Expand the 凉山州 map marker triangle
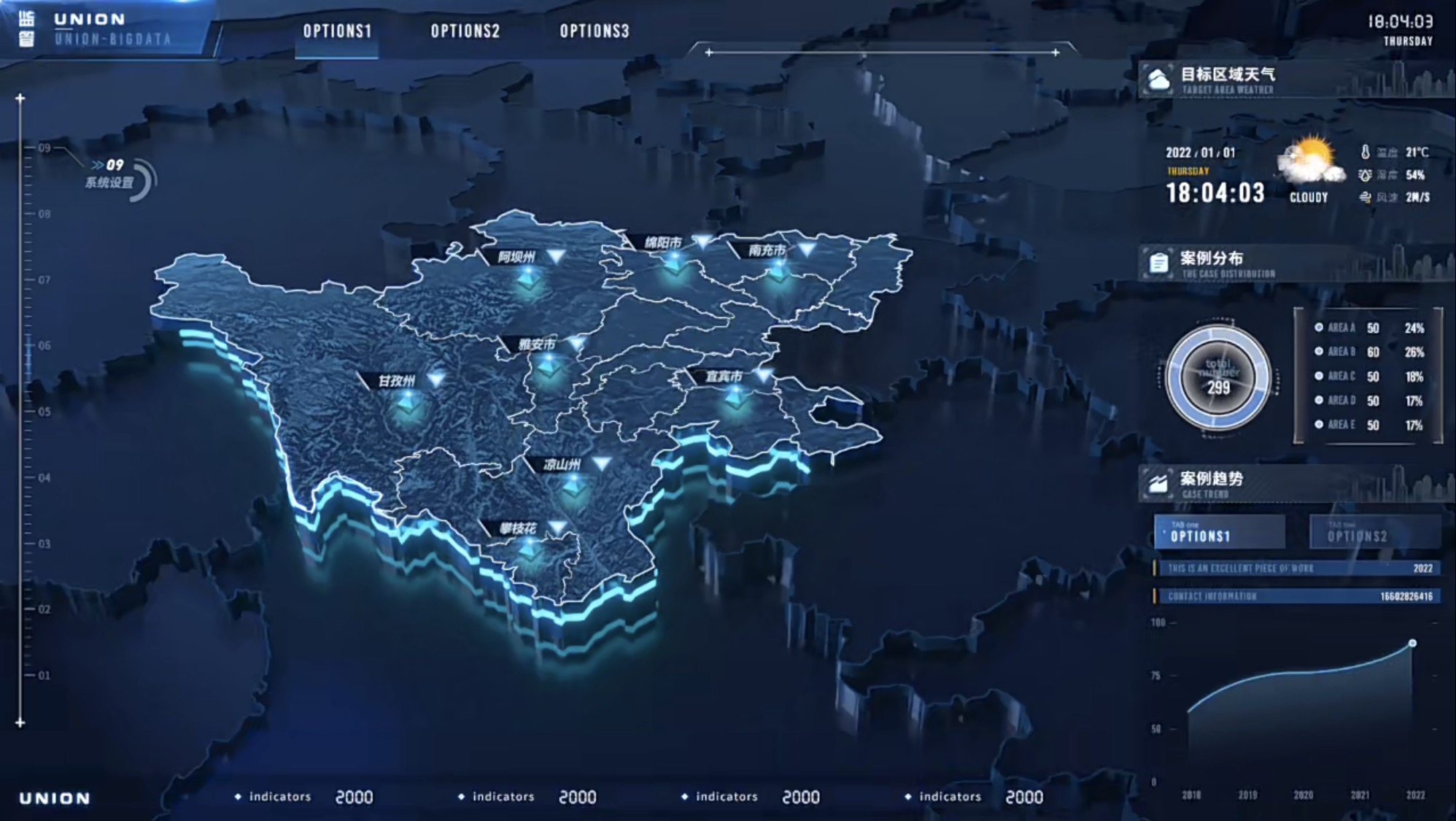 click(x=601, y=463)
